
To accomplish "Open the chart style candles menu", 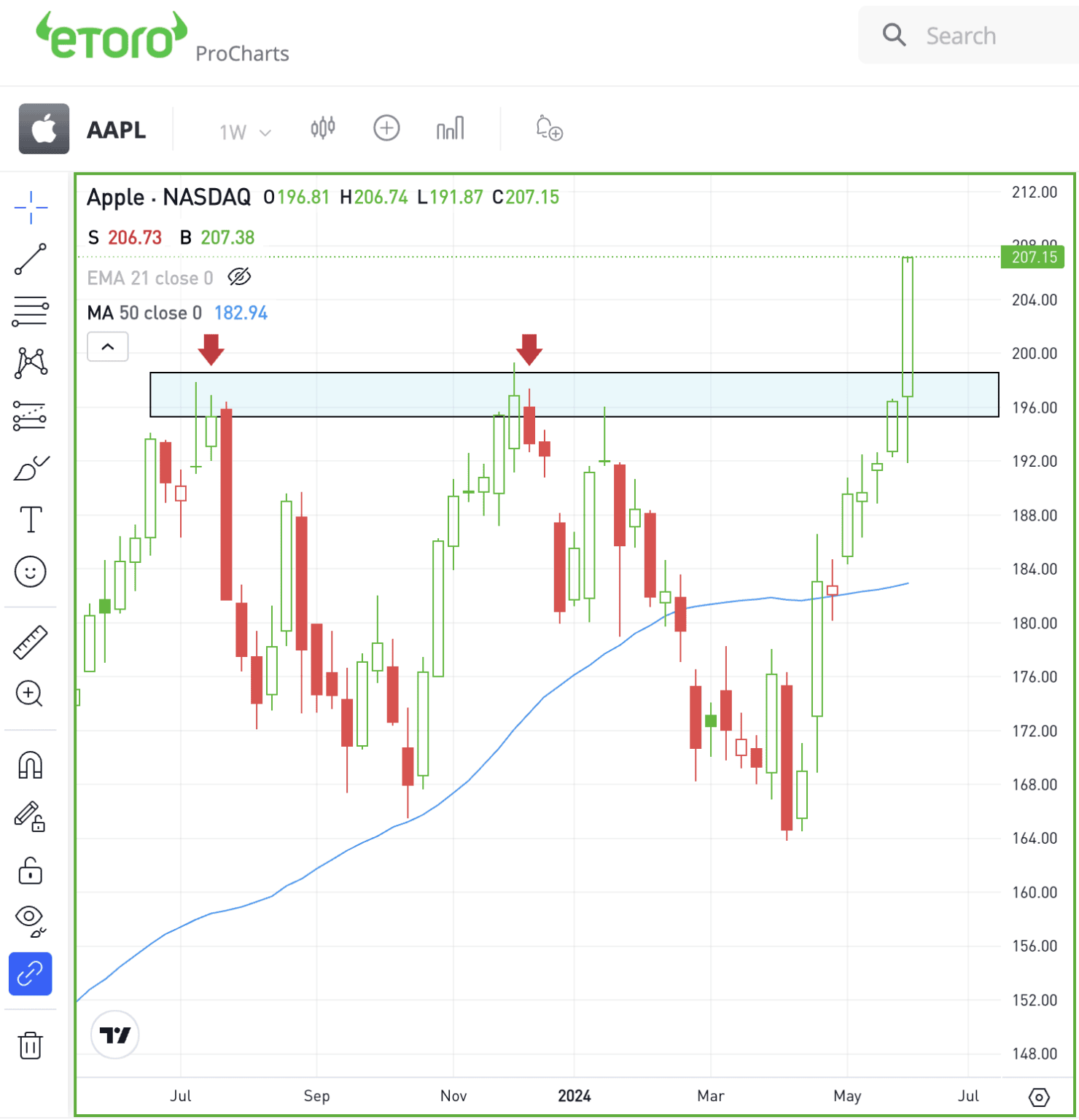I will 323,128.
